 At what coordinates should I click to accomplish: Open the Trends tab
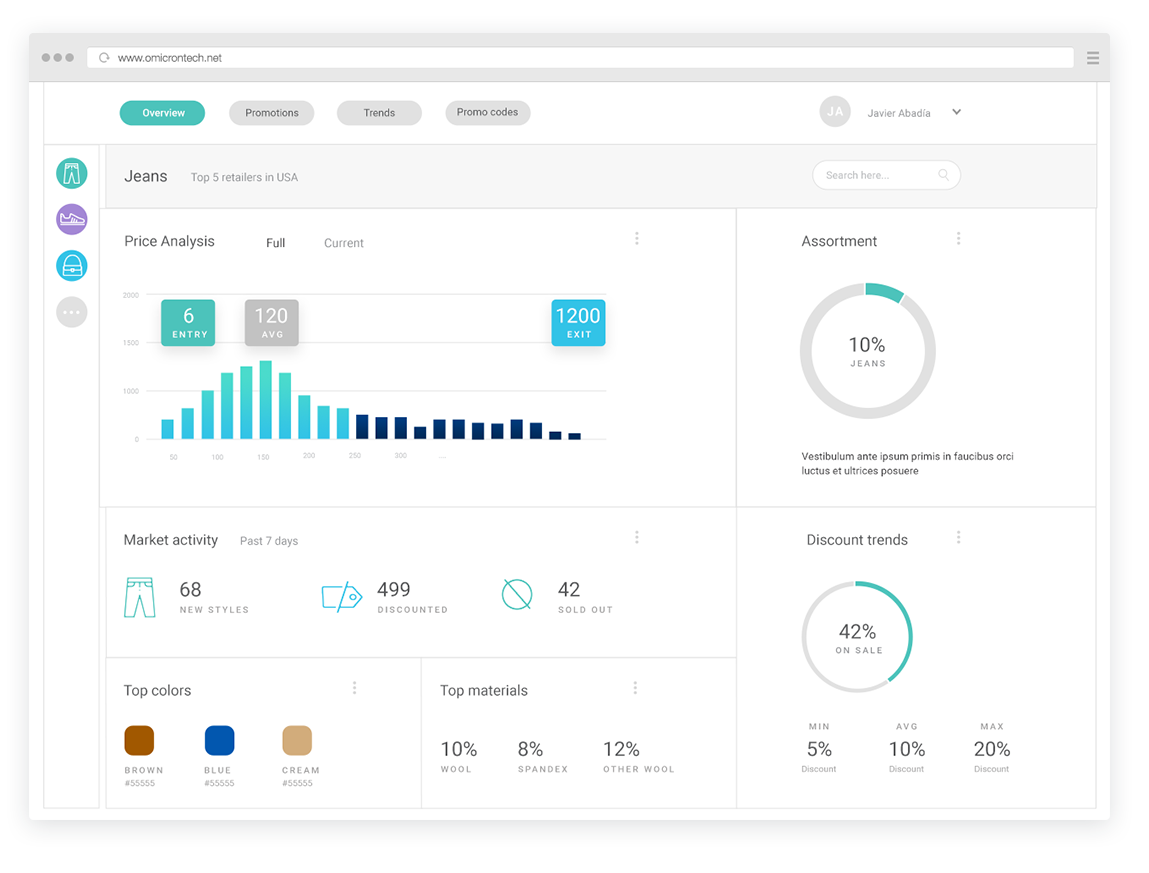(x=379, y=113)
